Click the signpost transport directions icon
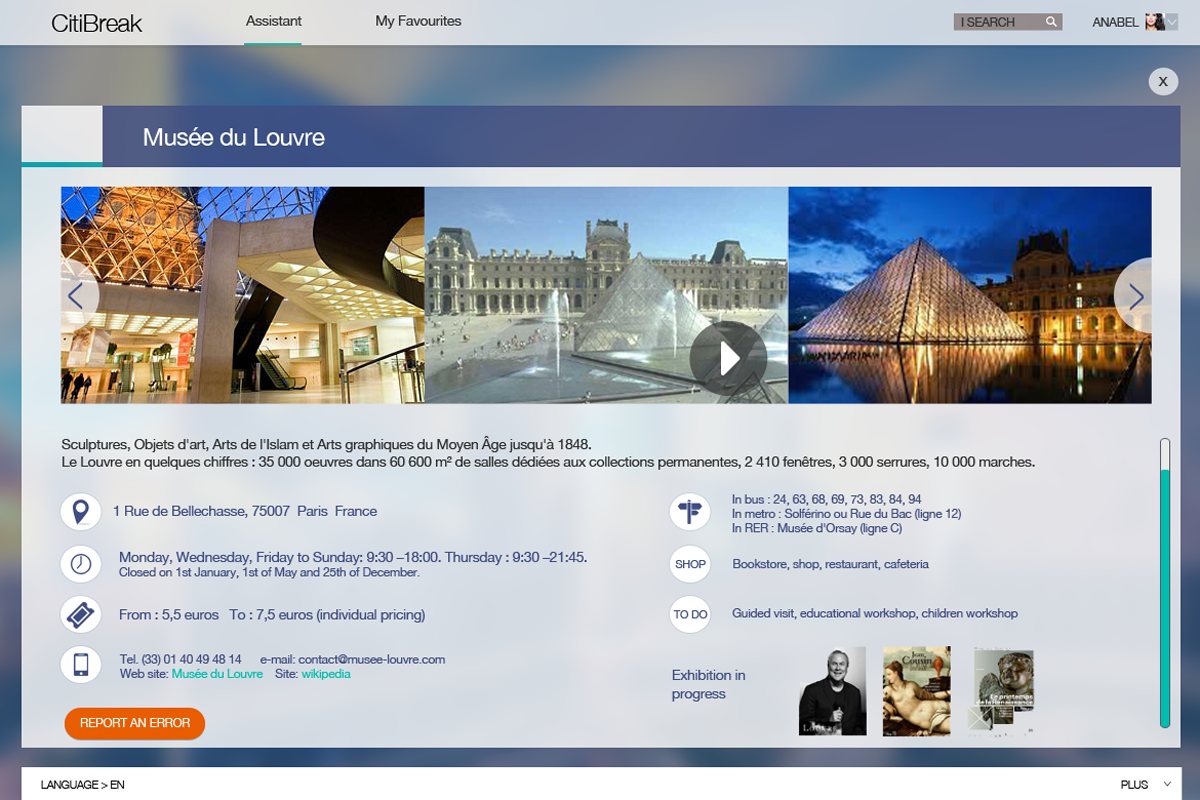The height and width of the screenshot is (800, 1200). click(x=690, y=513)
